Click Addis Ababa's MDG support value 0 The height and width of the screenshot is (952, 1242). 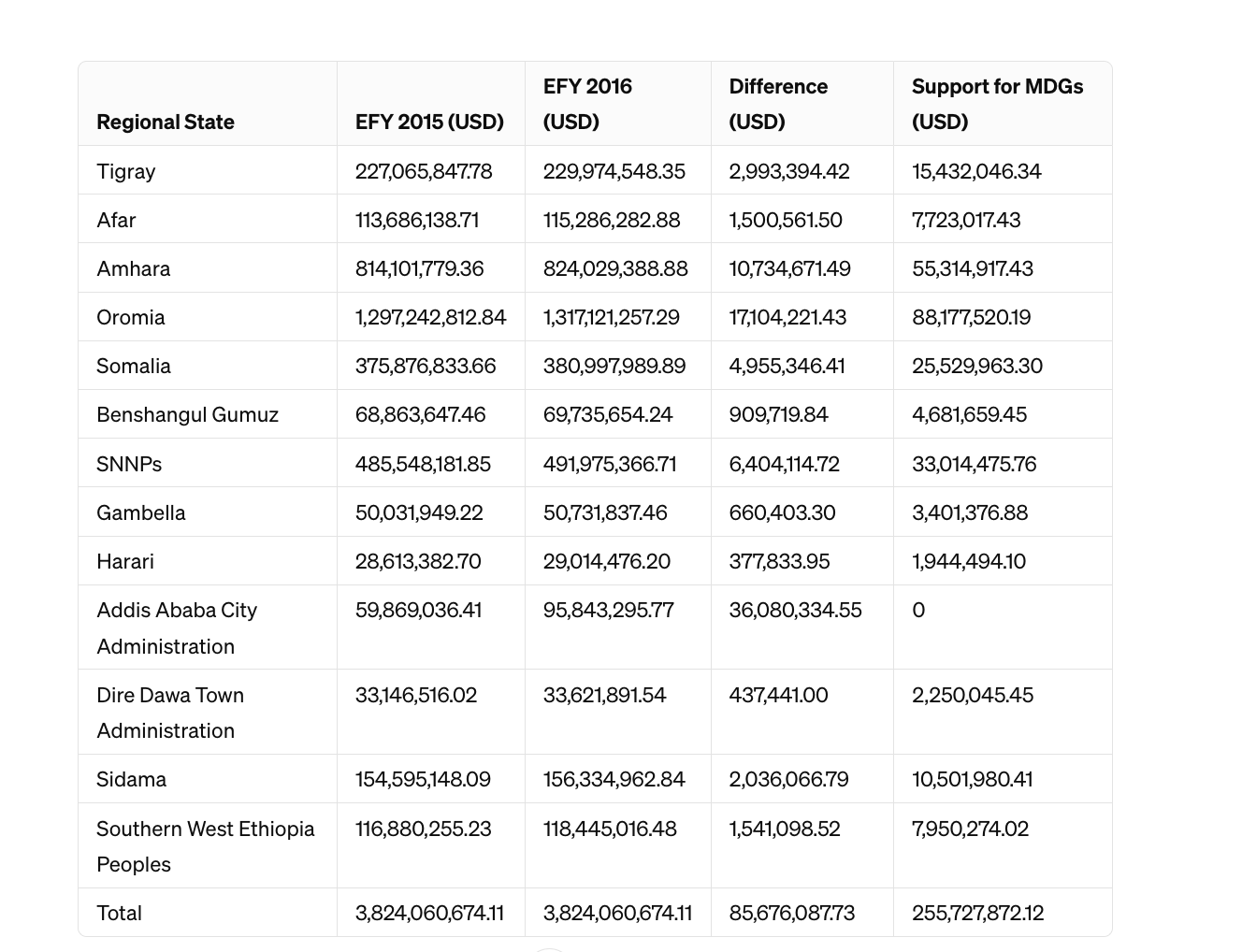click(918, 610)
